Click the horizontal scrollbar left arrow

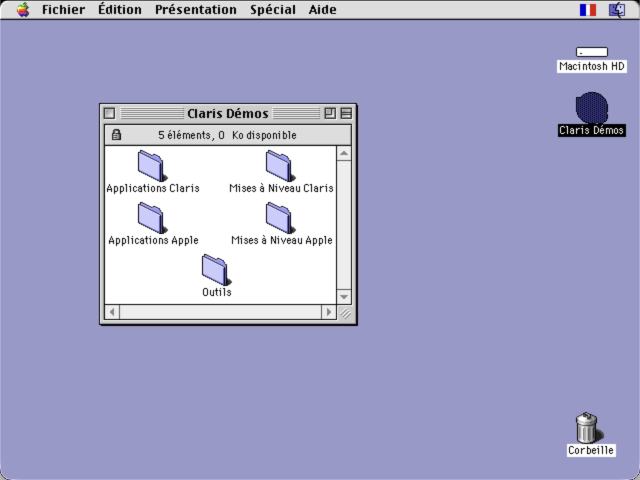(112, 312)
